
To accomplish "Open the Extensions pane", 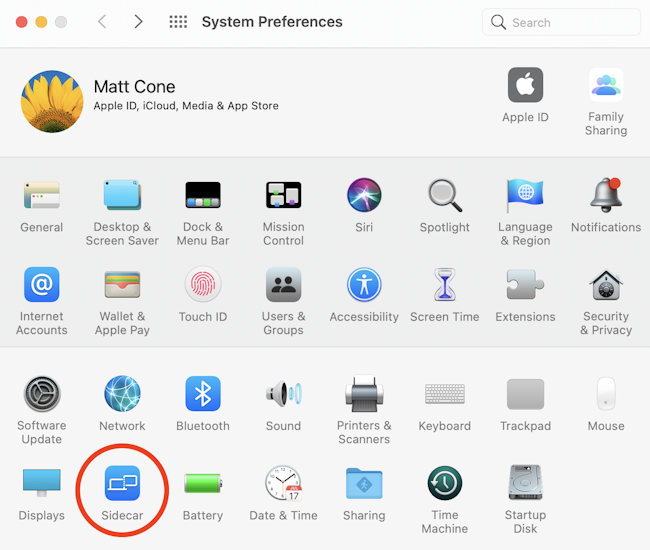I will click(525, 284).
